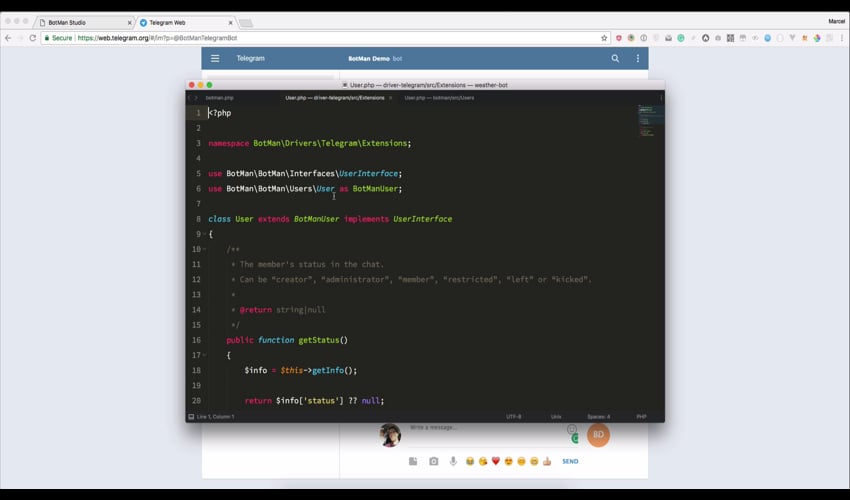Change Unix line endings in status bar

click(x=556, y=416)
